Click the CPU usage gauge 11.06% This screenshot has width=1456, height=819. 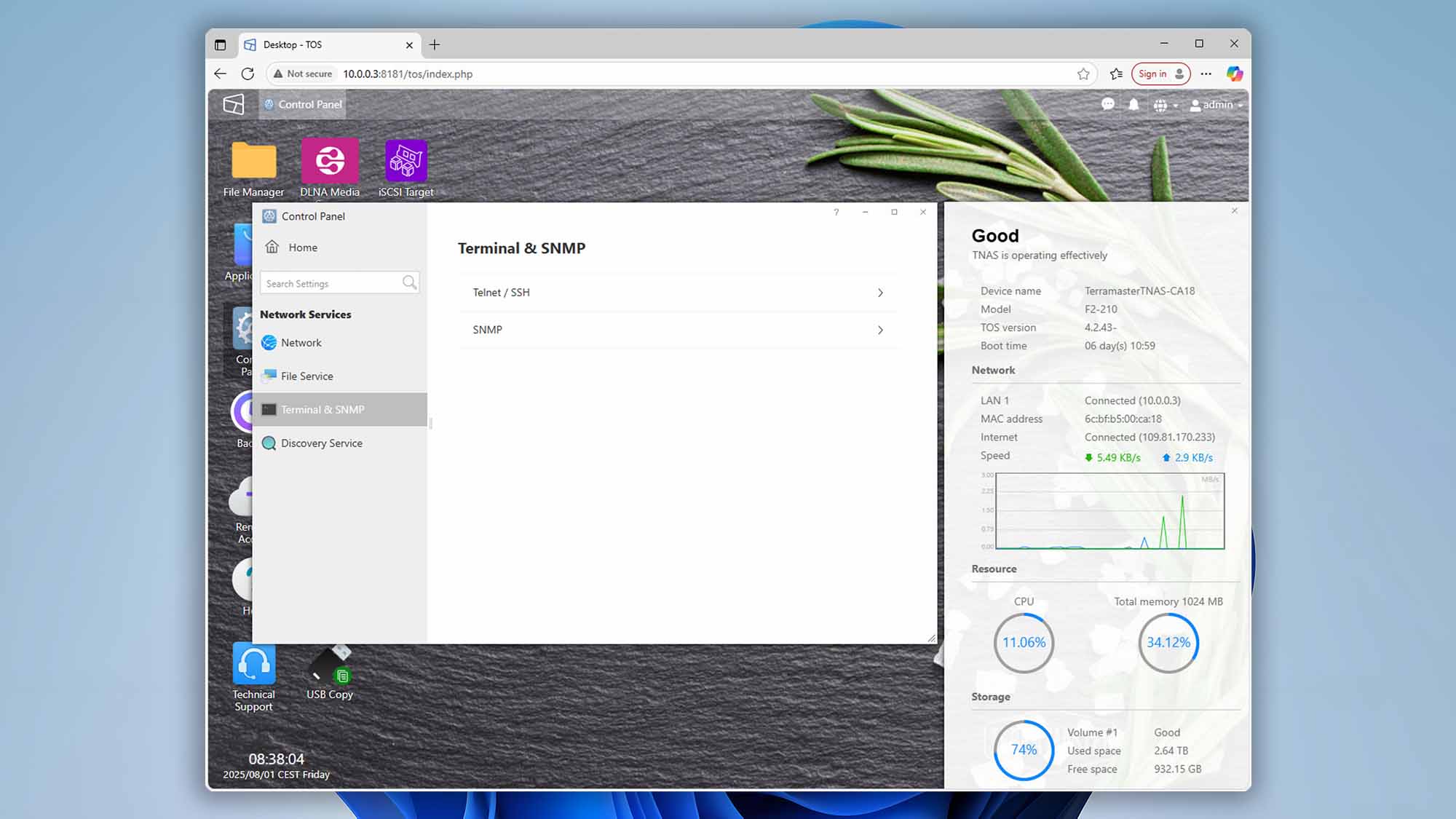click(1024, 643)
